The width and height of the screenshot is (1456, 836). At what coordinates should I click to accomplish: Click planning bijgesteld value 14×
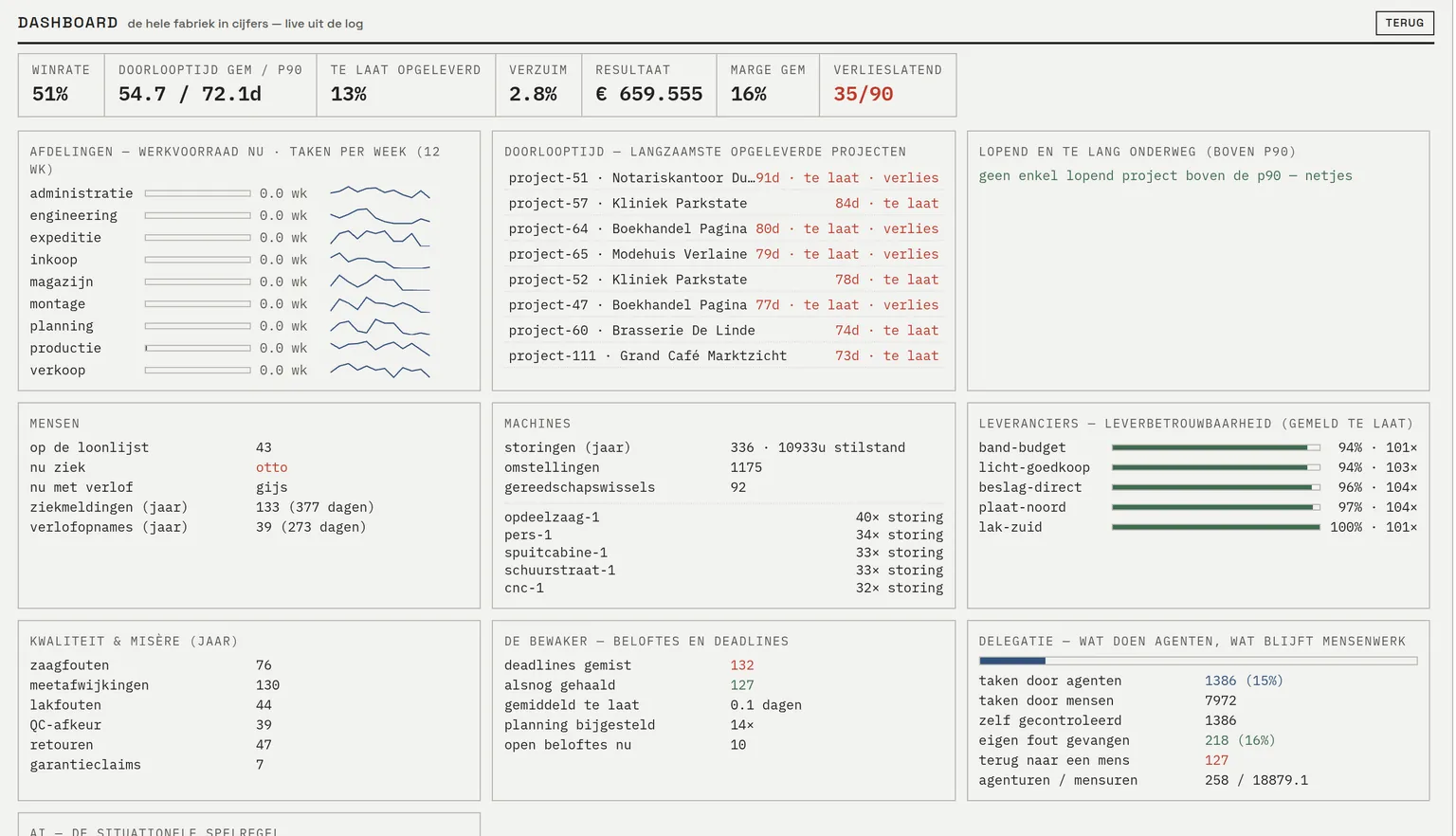point(742,725)
